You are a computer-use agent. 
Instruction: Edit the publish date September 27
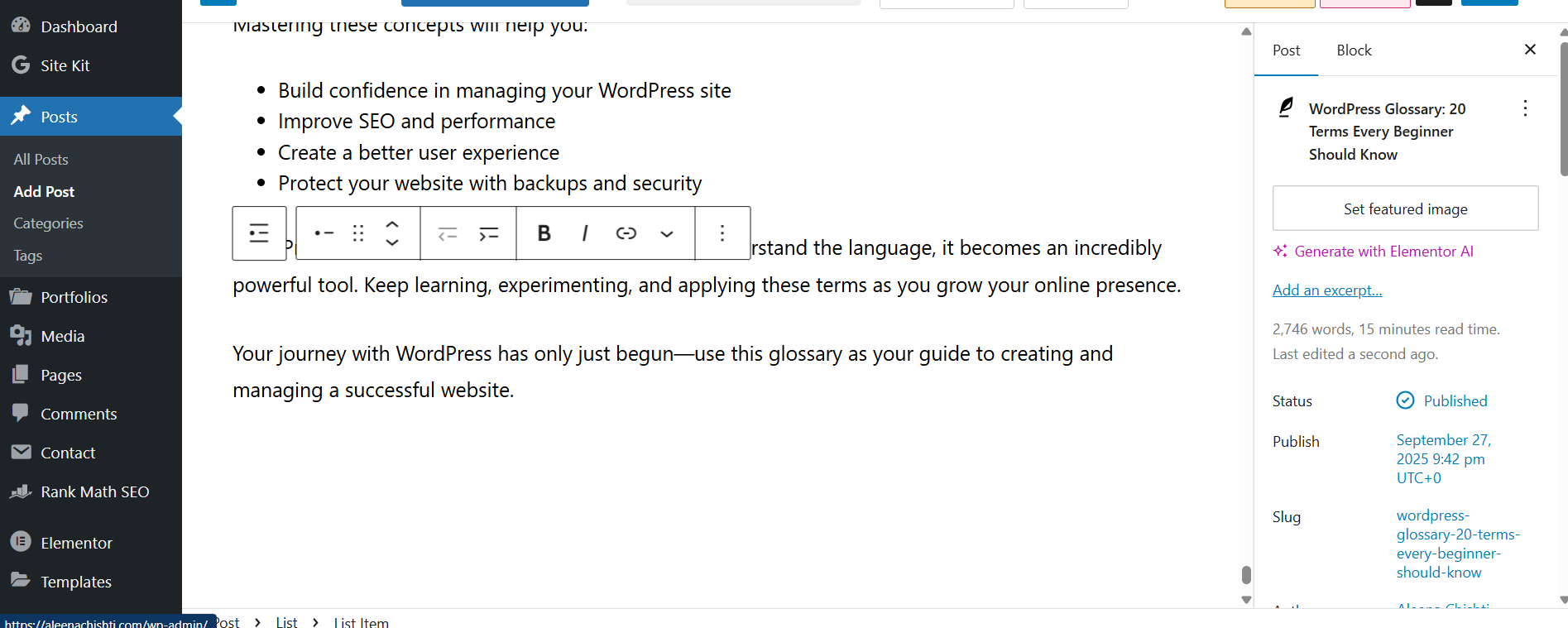pos(1444,459)
